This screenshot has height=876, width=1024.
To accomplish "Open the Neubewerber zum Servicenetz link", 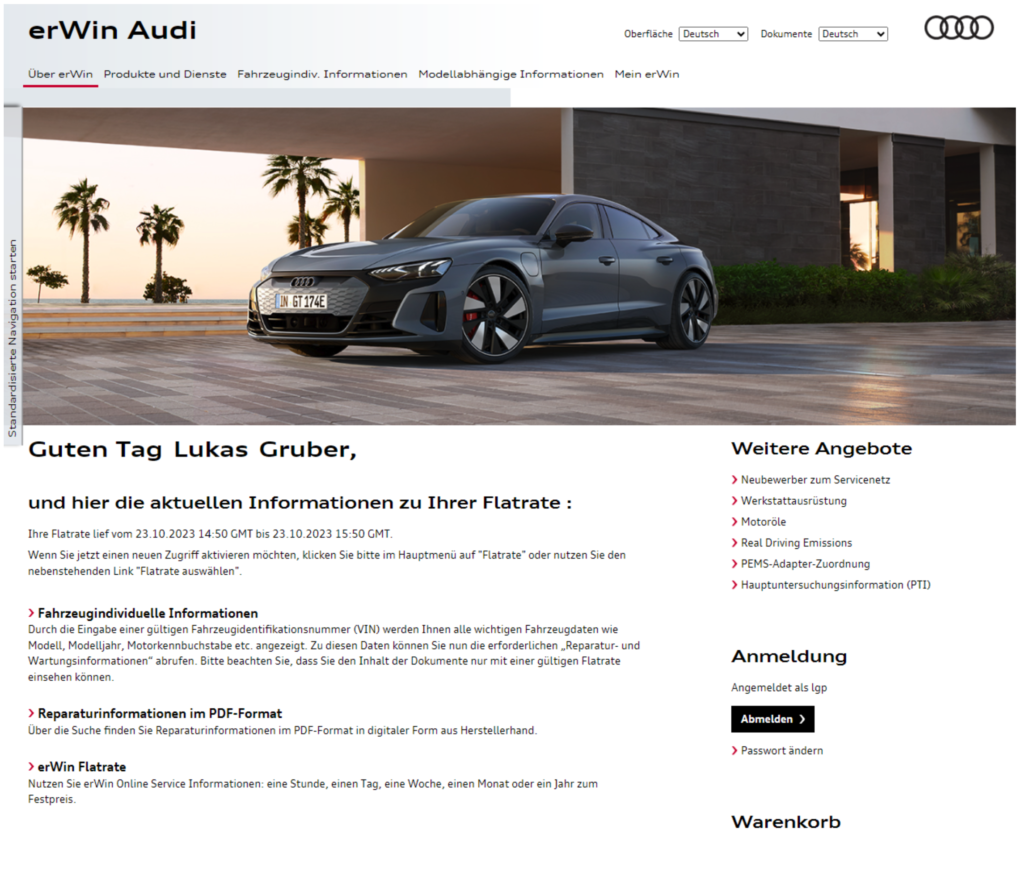I will pos(815,480).
